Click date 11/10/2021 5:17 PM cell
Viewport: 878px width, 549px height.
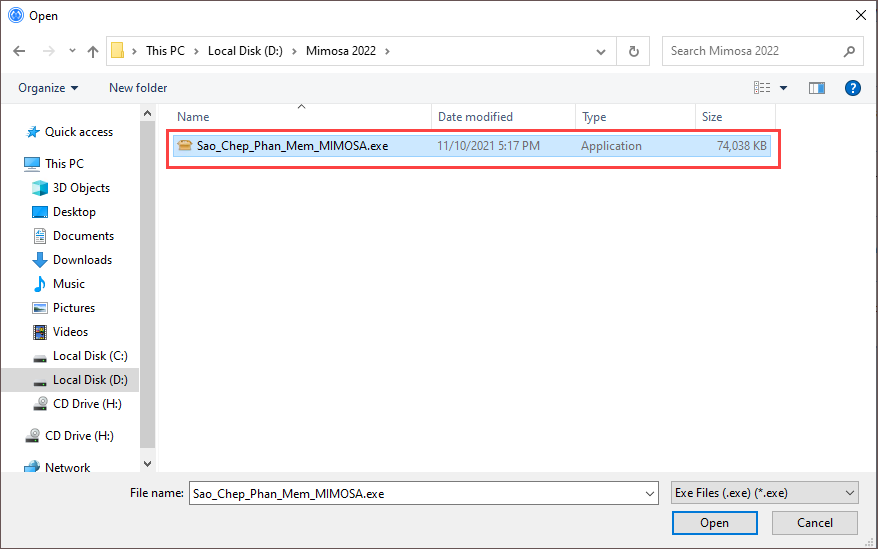[488, 146]
